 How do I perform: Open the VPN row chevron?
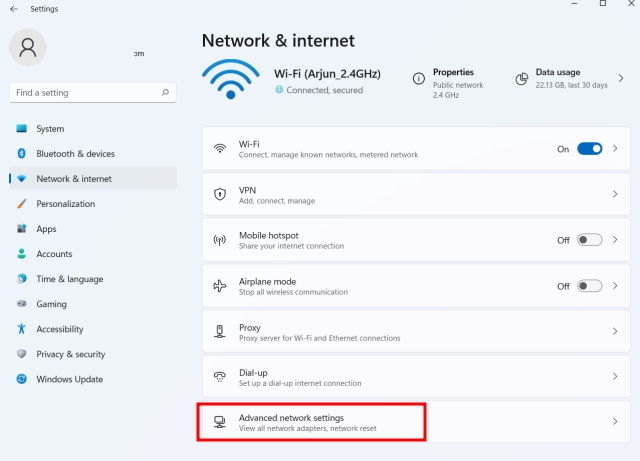pyautogui.click(x=615, y=194)
